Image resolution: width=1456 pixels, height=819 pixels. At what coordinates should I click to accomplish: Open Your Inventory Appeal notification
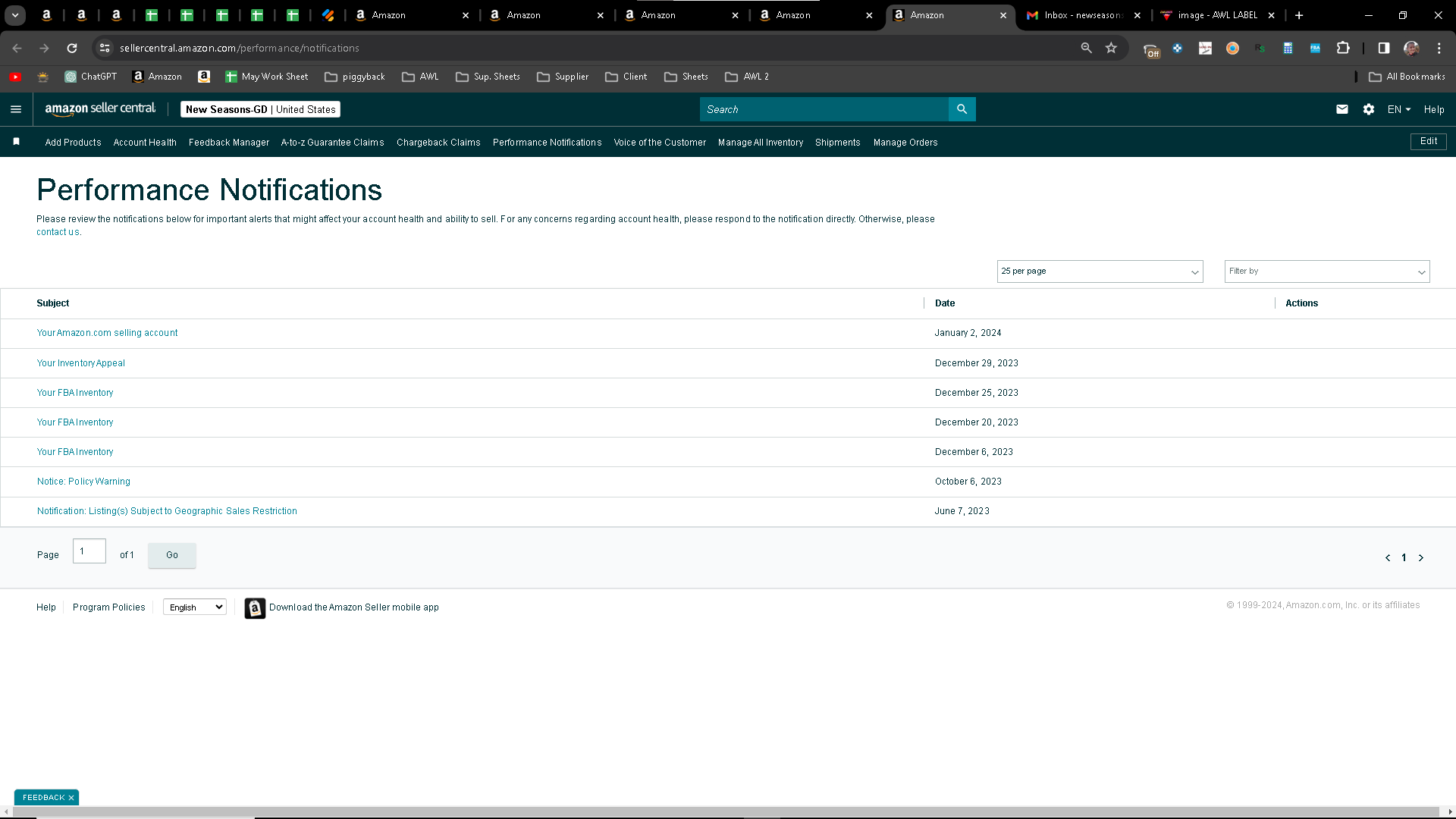click(81, 363)
